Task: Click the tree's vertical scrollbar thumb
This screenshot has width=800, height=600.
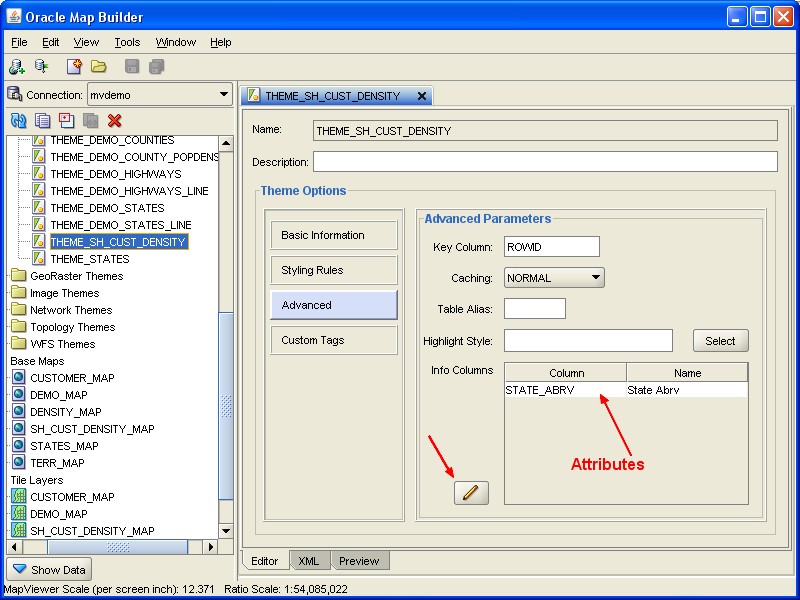Action: click(x=226, y=406)
